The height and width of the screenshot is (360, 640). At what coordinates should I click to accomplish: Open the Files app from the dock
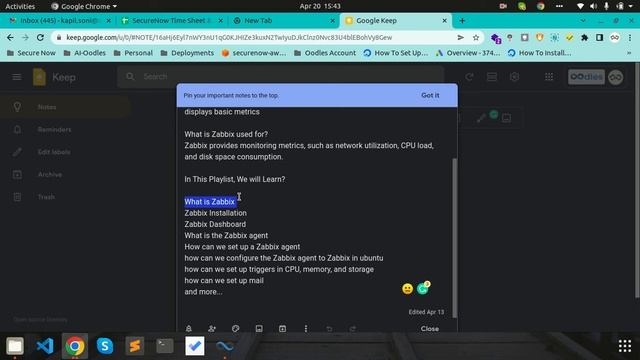coord(15,346)
